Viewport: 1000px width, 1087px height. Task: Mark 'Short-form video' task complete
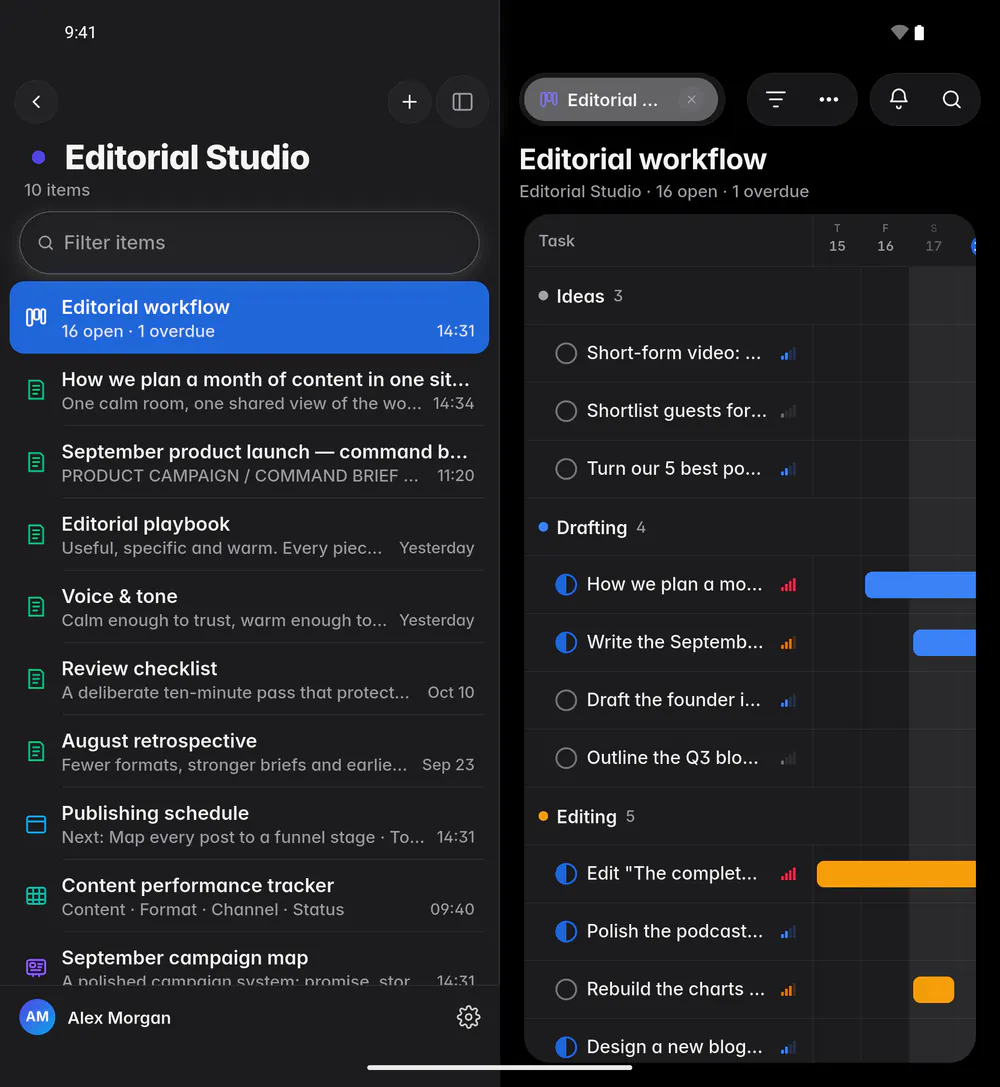(566, 354)
